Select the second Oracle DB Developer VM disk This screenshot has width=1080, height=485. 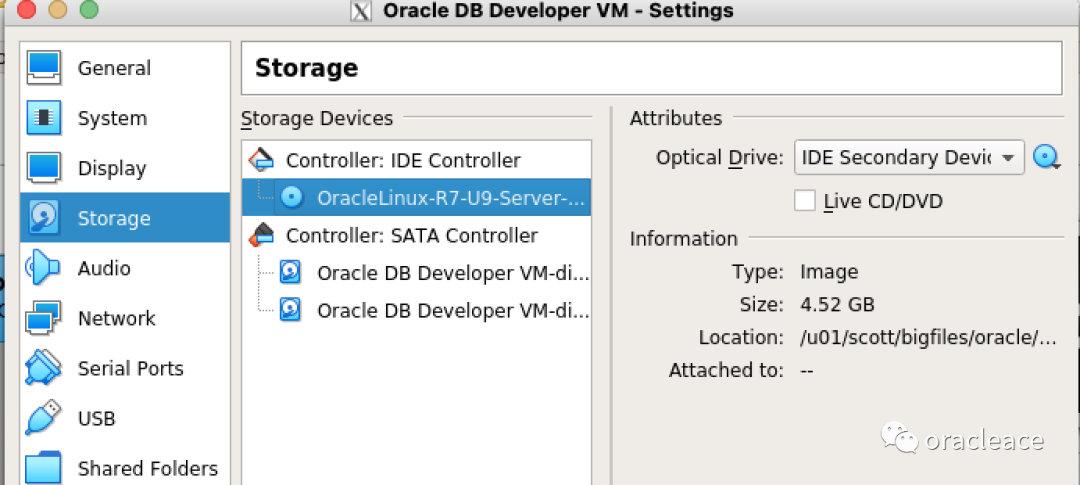click(452, 310)
